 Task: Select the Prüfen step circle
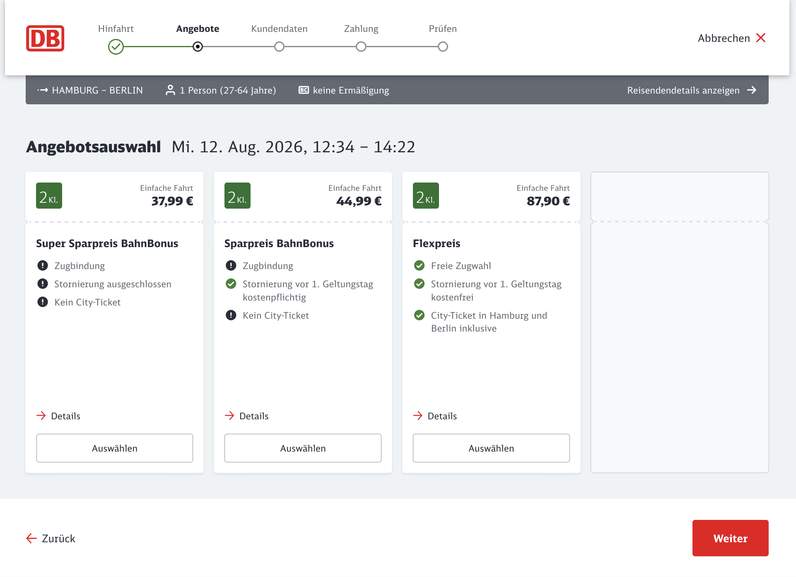point(443,47)
